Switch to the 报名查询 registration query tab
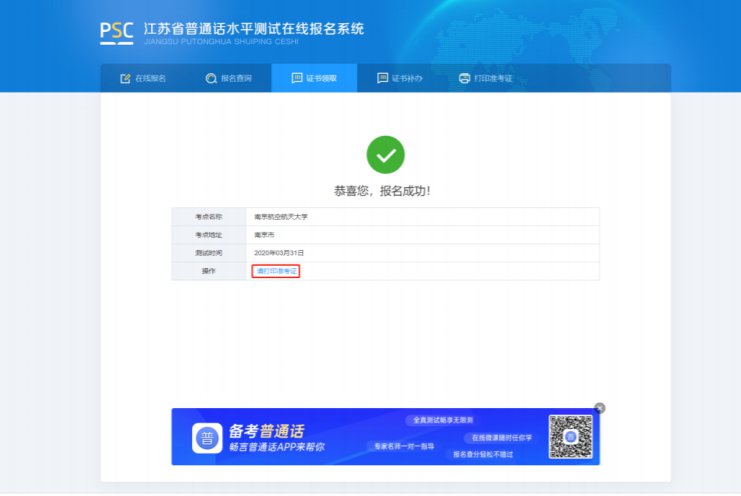Screen dimensions: 741x496 (x=229, y=78)
